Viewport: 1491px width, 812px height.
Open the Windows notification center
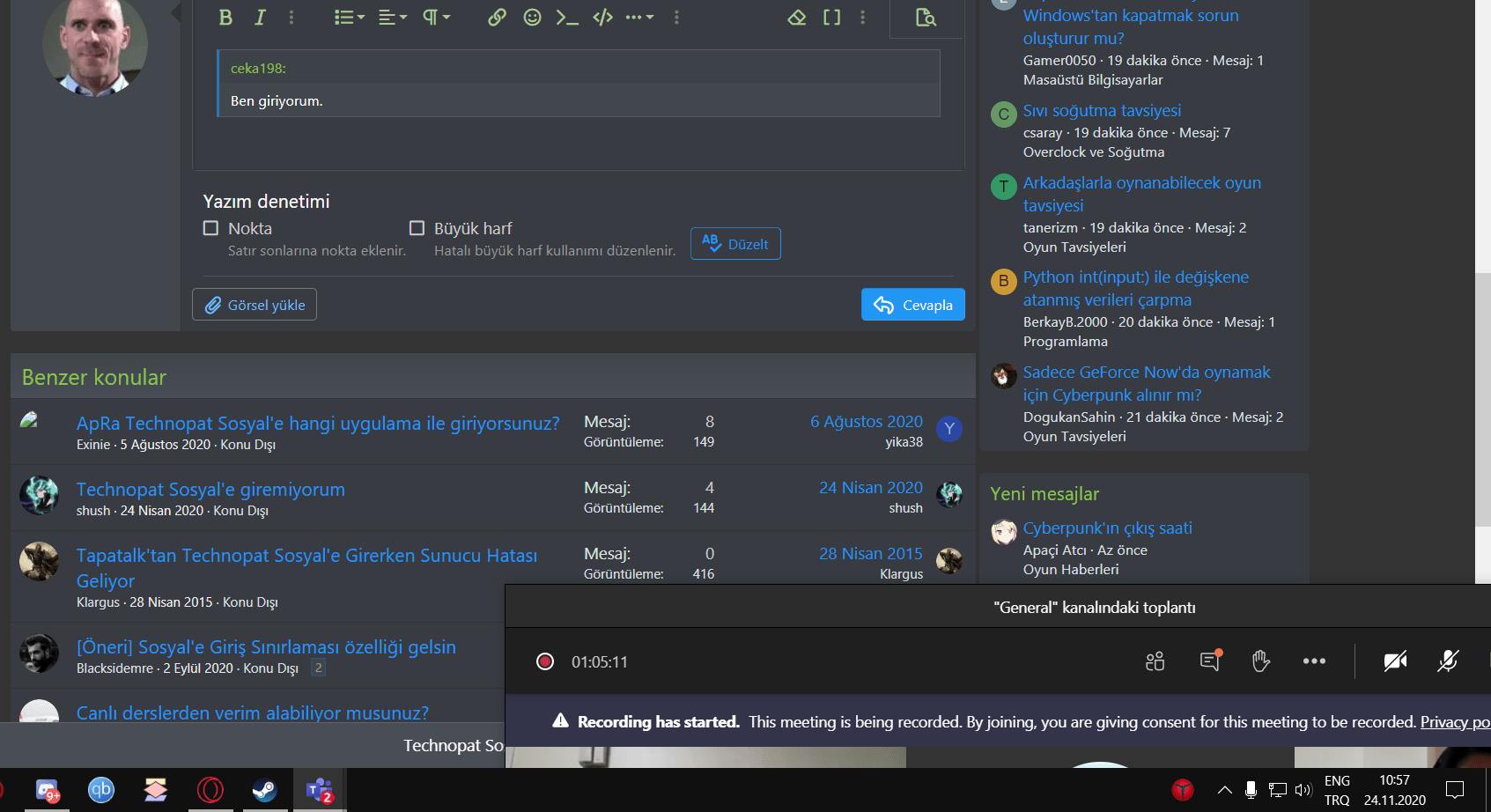click(1455, 790)
